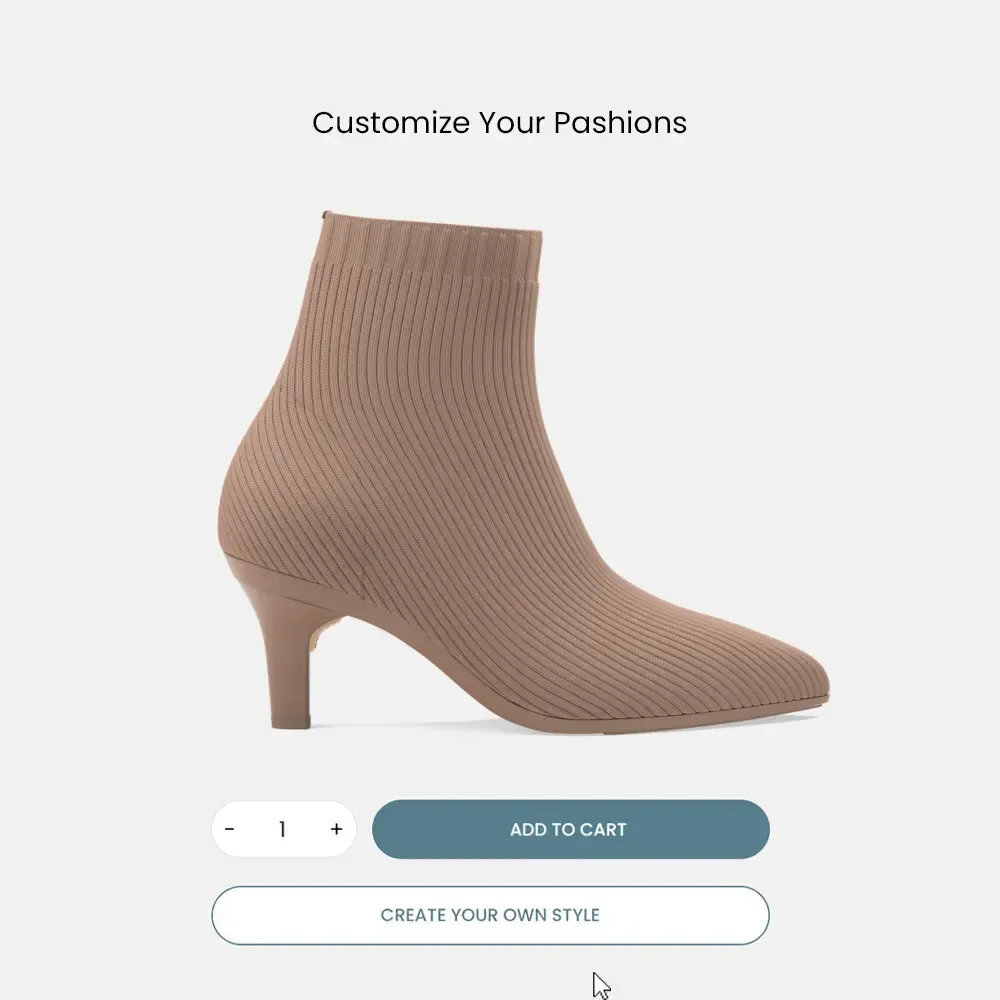The image size is (1000, 1000).
Task: Select the tan knit boot product image
Action: click(x=523, y=471)
